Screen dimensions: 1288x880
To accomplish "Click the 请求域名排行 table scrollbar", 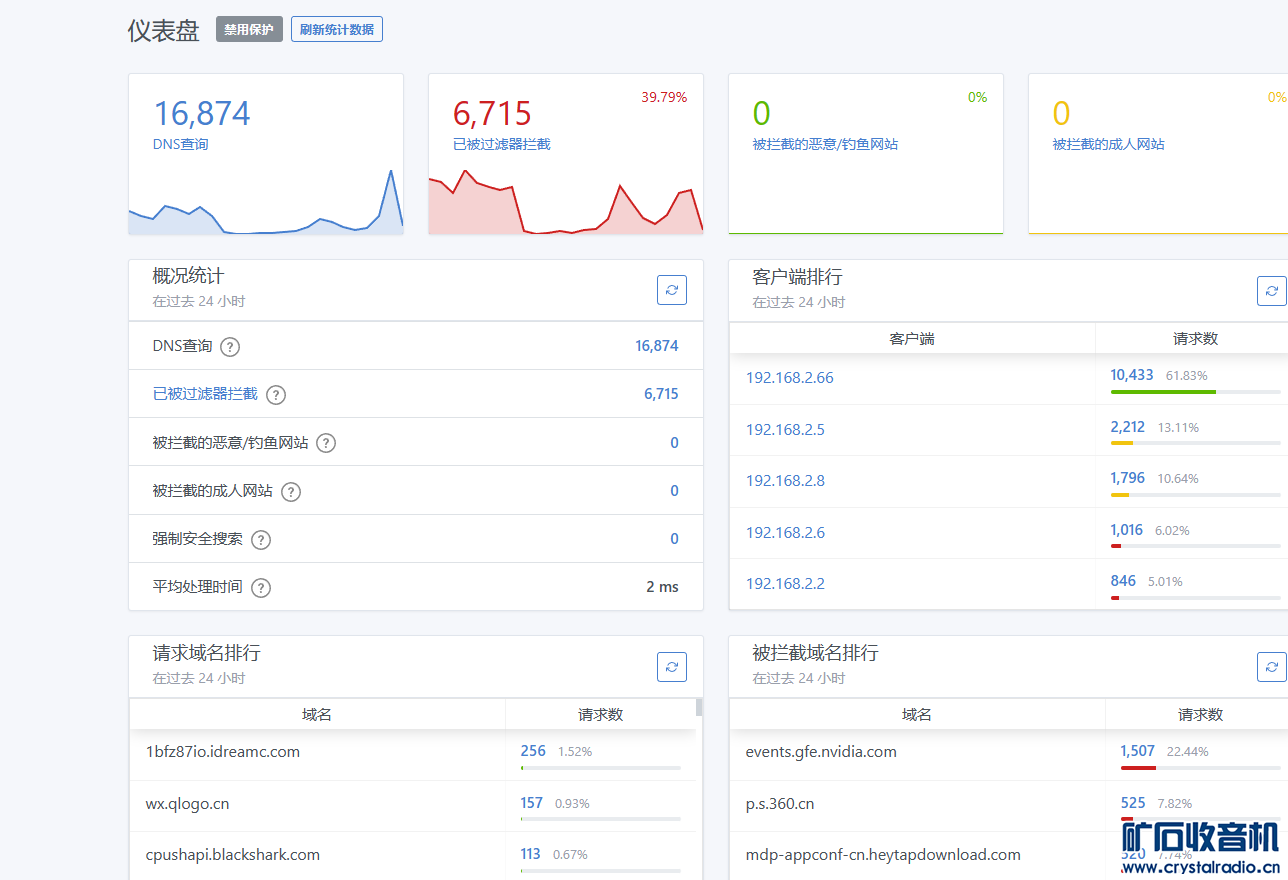I will (699, 708).
